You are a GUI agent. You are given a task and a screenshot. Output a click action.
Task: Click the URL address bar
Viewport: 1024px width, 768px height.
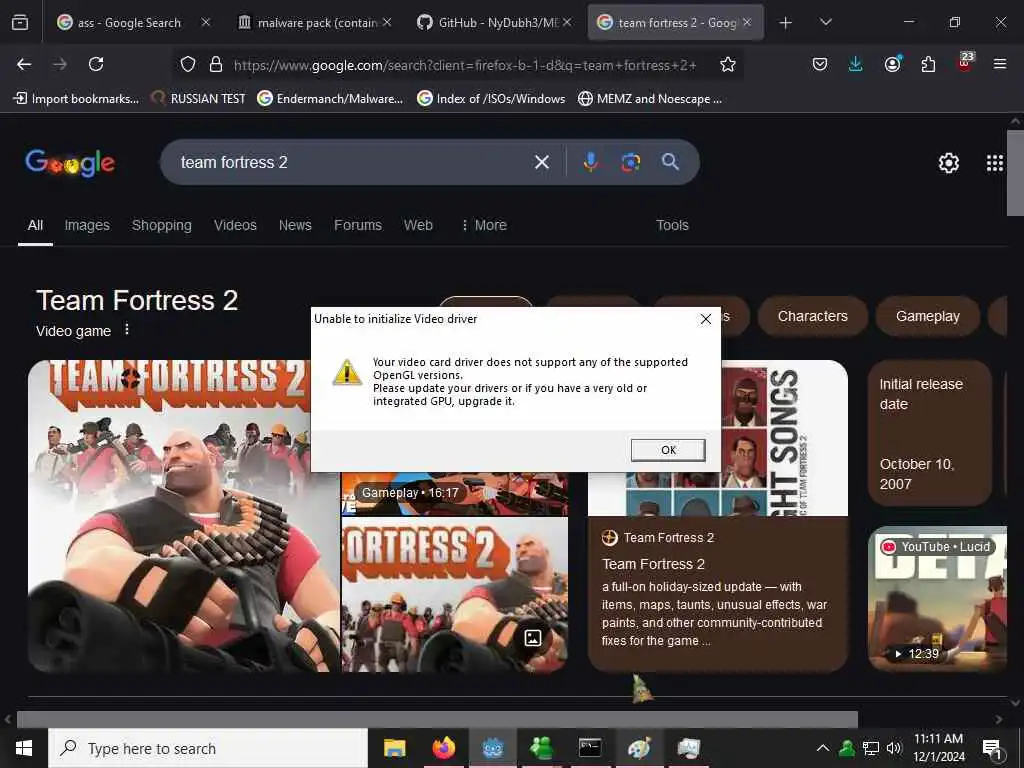(465, 65)
